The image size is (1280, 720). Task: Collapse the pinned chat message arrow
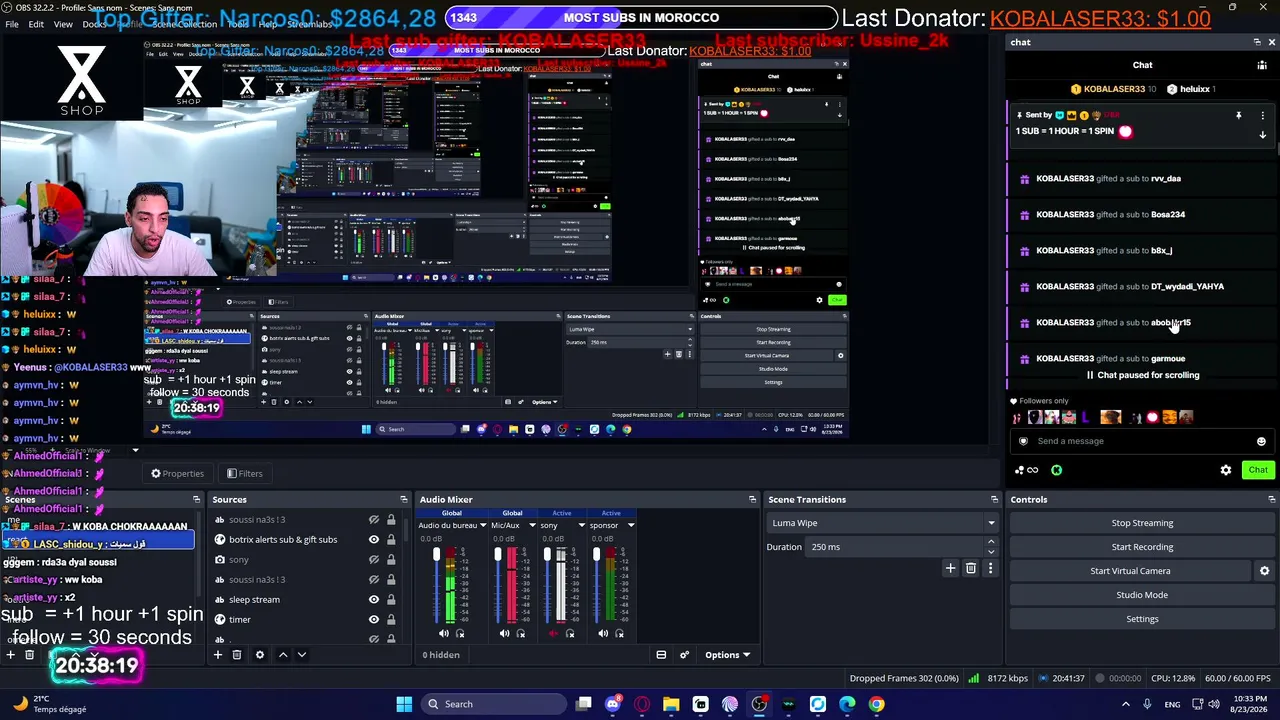tap(1262, 135)
